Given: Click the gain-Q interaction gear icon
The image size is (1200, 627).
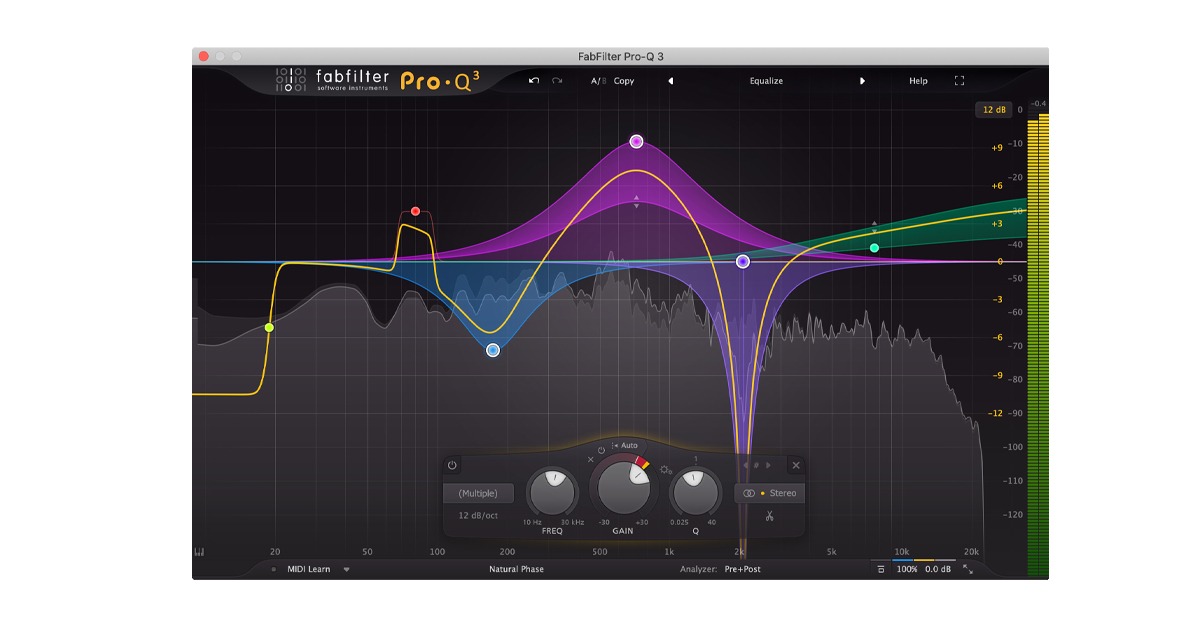Looking at the screenshot, I should coord(666,469).
